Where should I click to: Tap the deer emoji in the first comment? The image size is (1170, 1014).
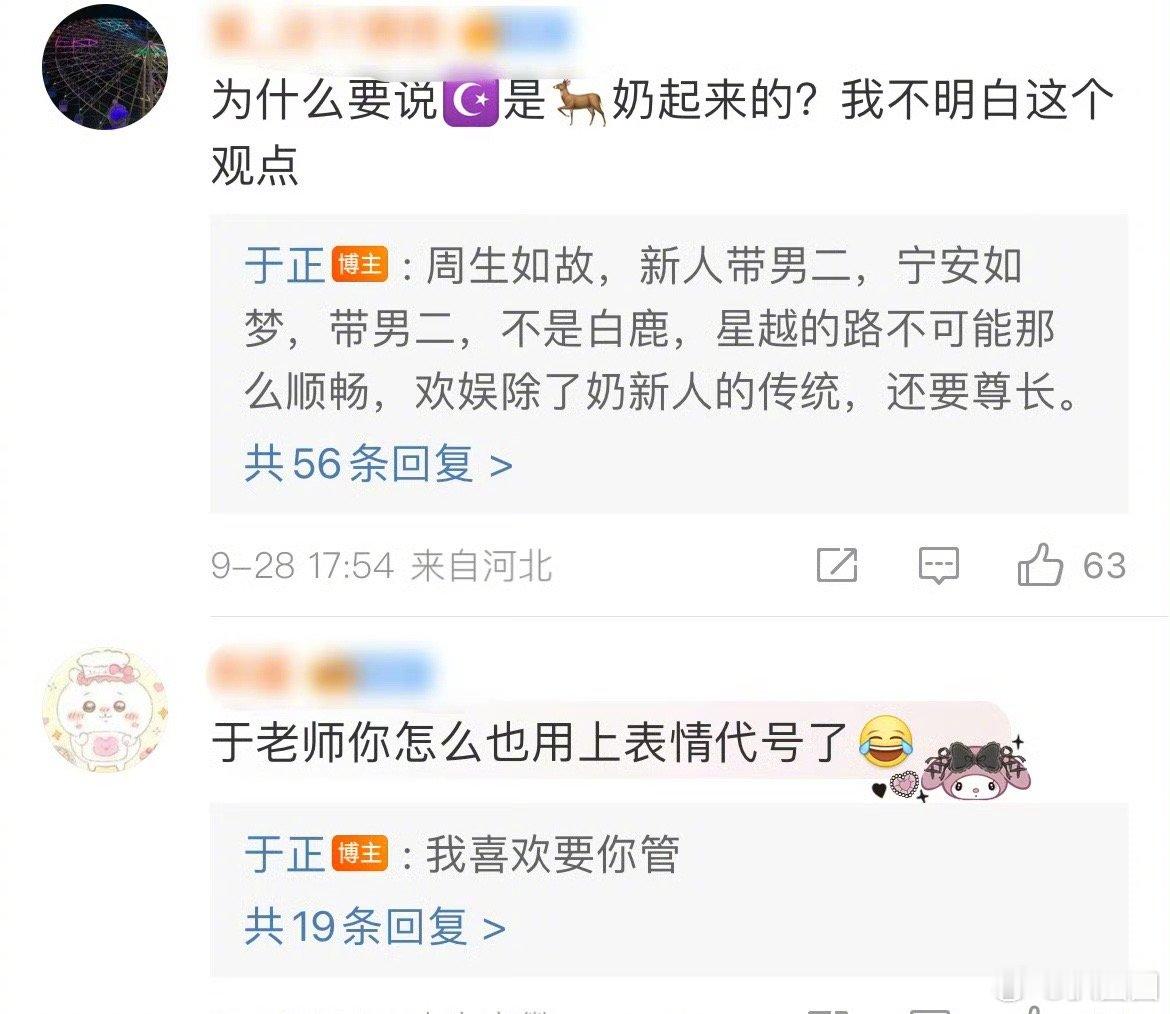tap(578, 101)
